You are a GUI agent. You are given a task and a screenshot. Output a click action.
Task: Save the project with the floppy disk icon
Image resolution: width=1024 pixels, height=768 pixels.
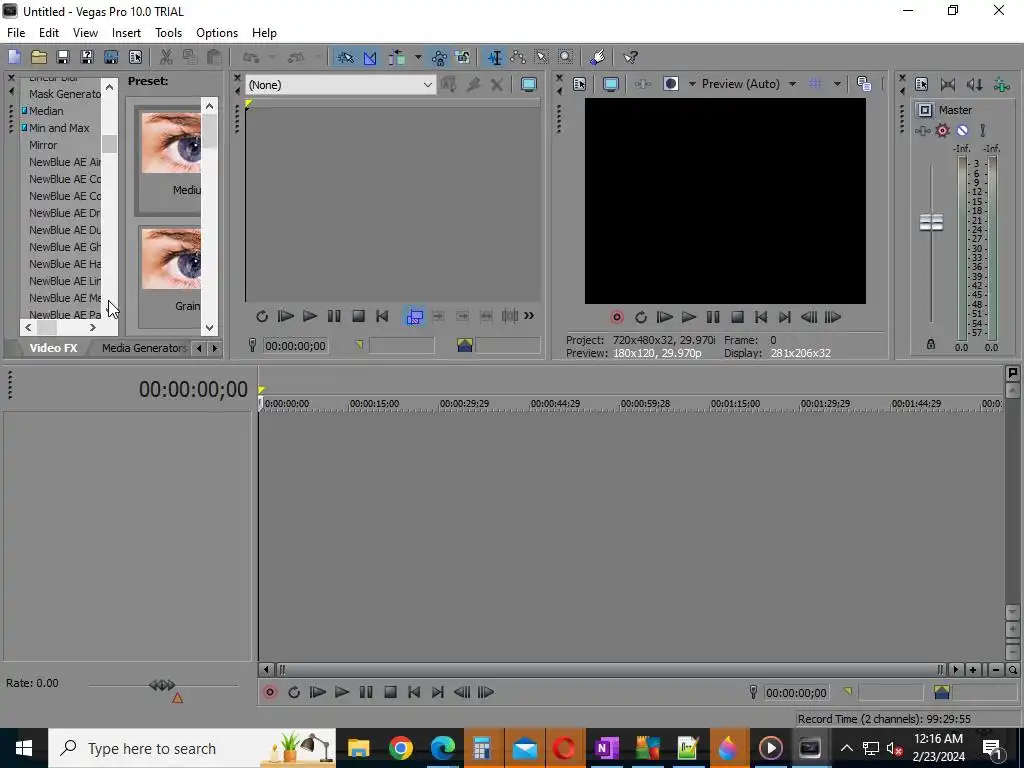(x=63, y=57)
